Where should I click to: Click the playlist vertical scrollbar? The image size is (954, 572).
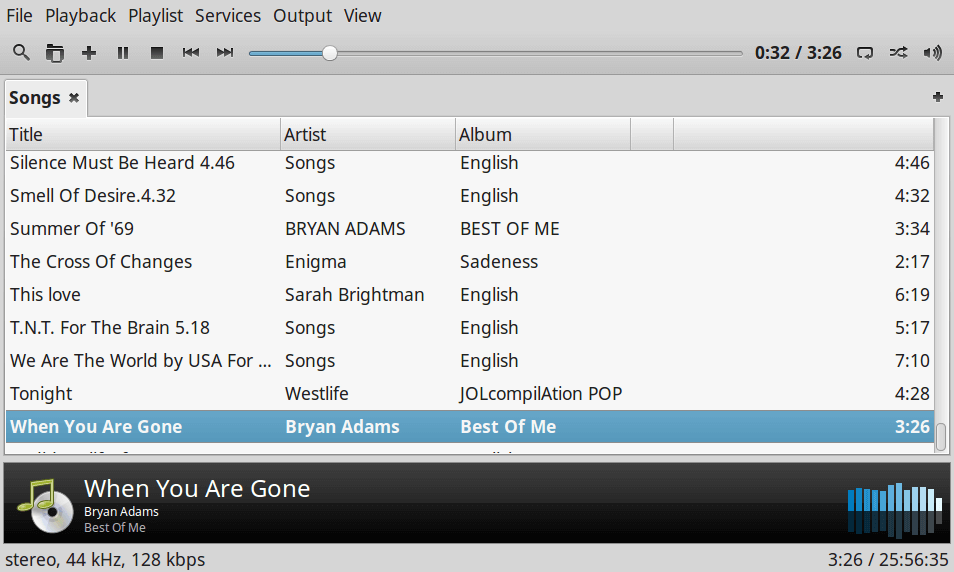941,436
